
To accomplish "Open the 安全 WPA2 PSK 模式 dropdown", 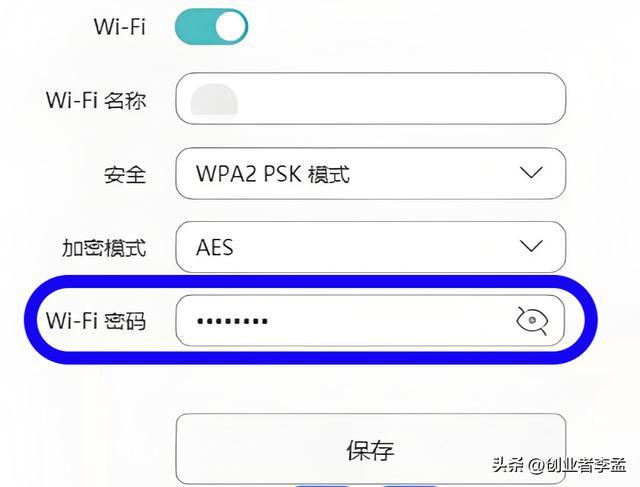I will (x=371, y=173).
